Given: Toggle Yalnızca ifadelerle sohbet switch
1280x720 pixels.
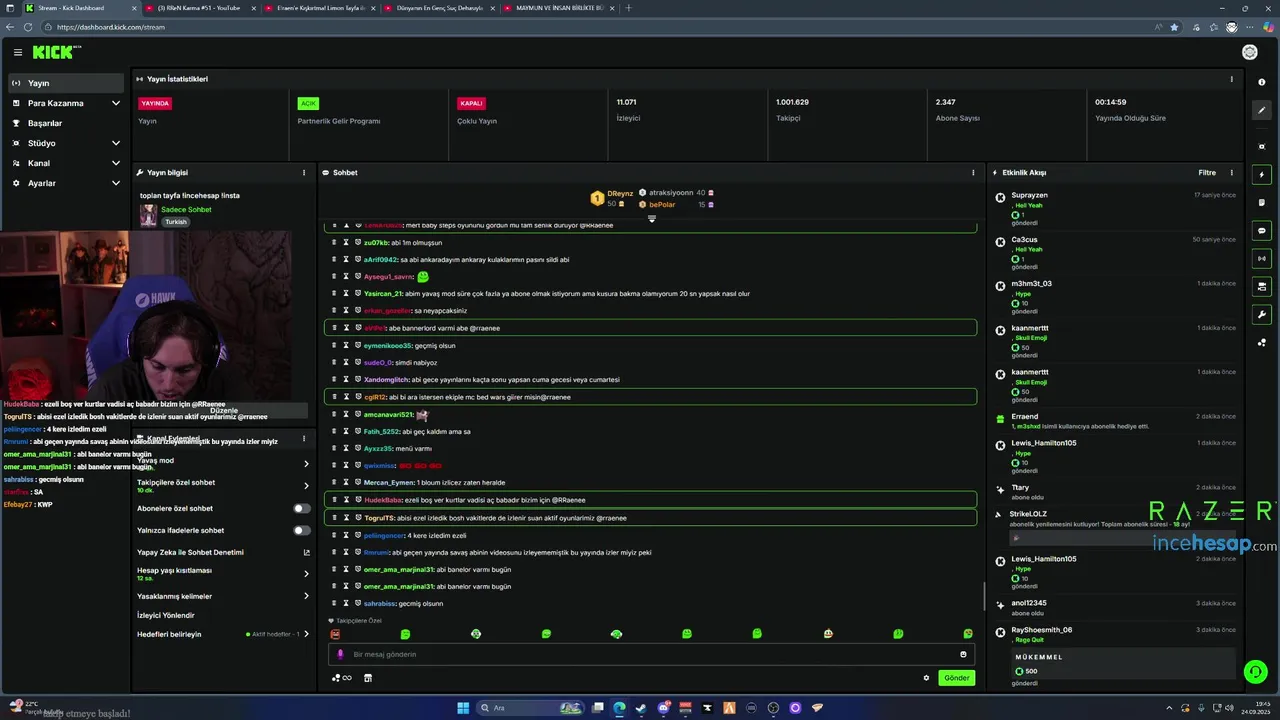Looking at the screenshot, I should [301, 530].
